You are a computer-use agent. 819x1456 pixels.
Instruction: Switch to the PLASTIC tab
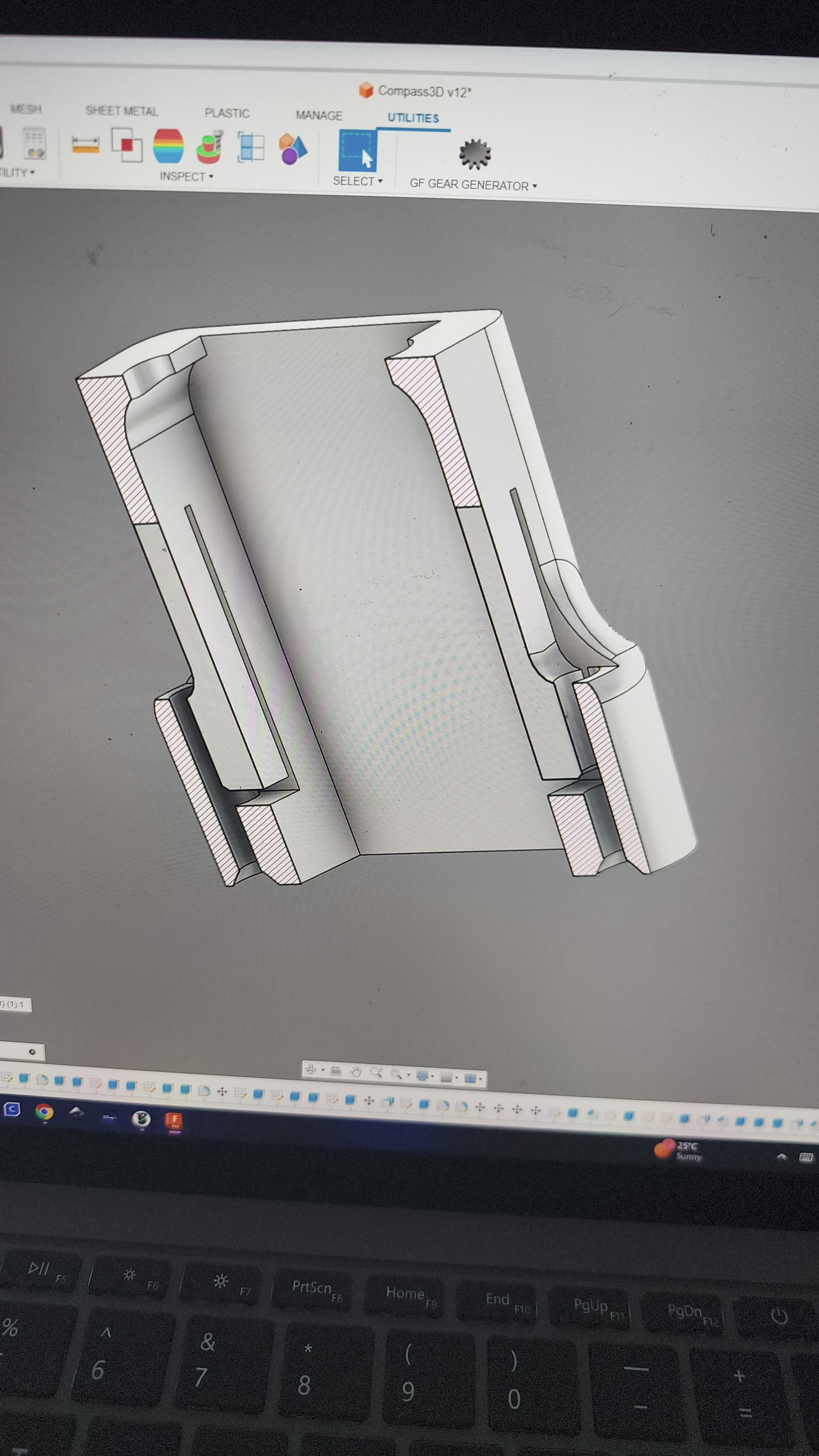coord(227,113)
